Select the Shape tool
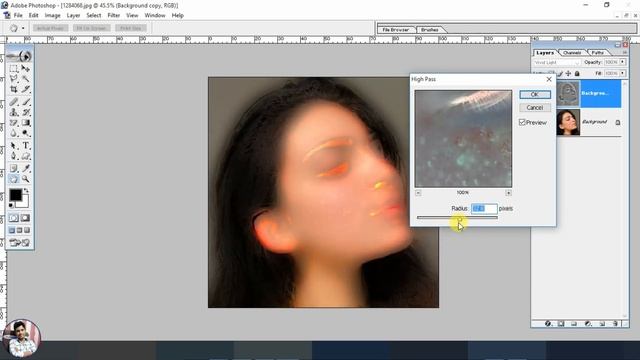 (26, 156)
